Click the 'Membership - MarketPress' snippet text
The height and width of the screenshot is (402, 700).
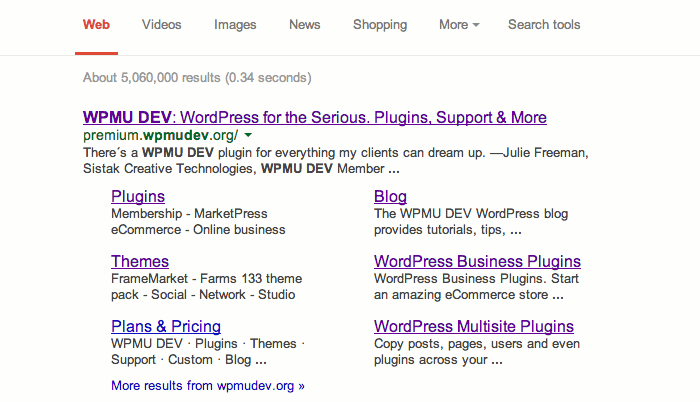(x=189, y=214)
